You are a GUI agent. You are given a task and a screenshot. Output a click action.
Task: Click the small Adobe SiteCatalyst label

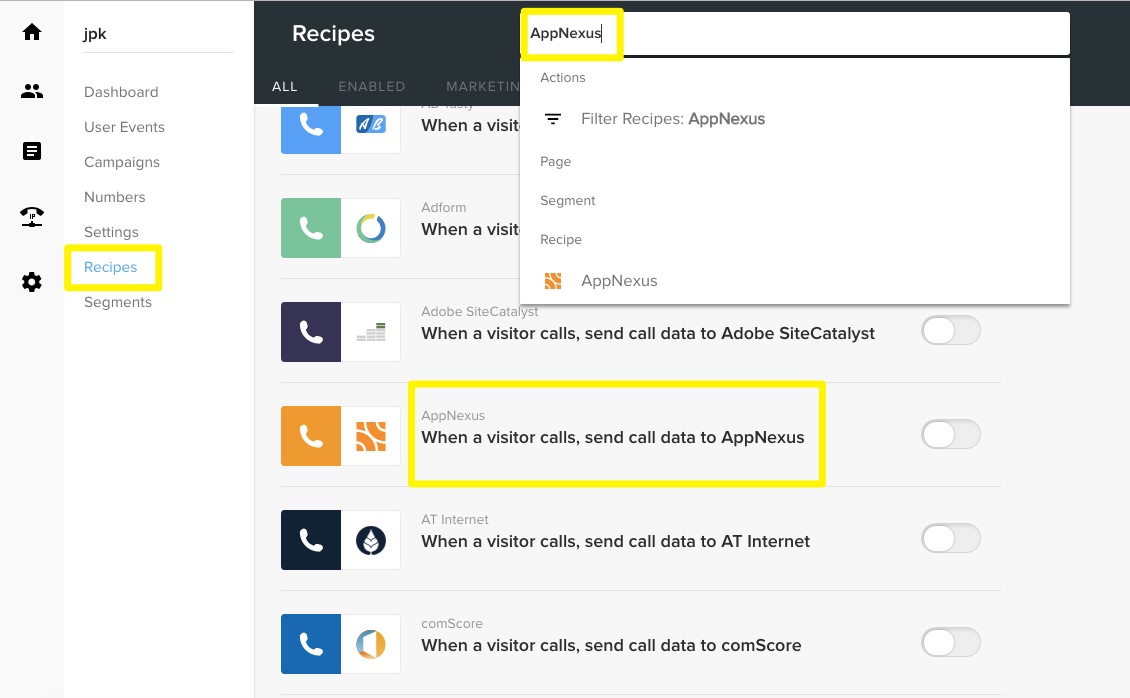pyautogui.click(x=480, y=312)
